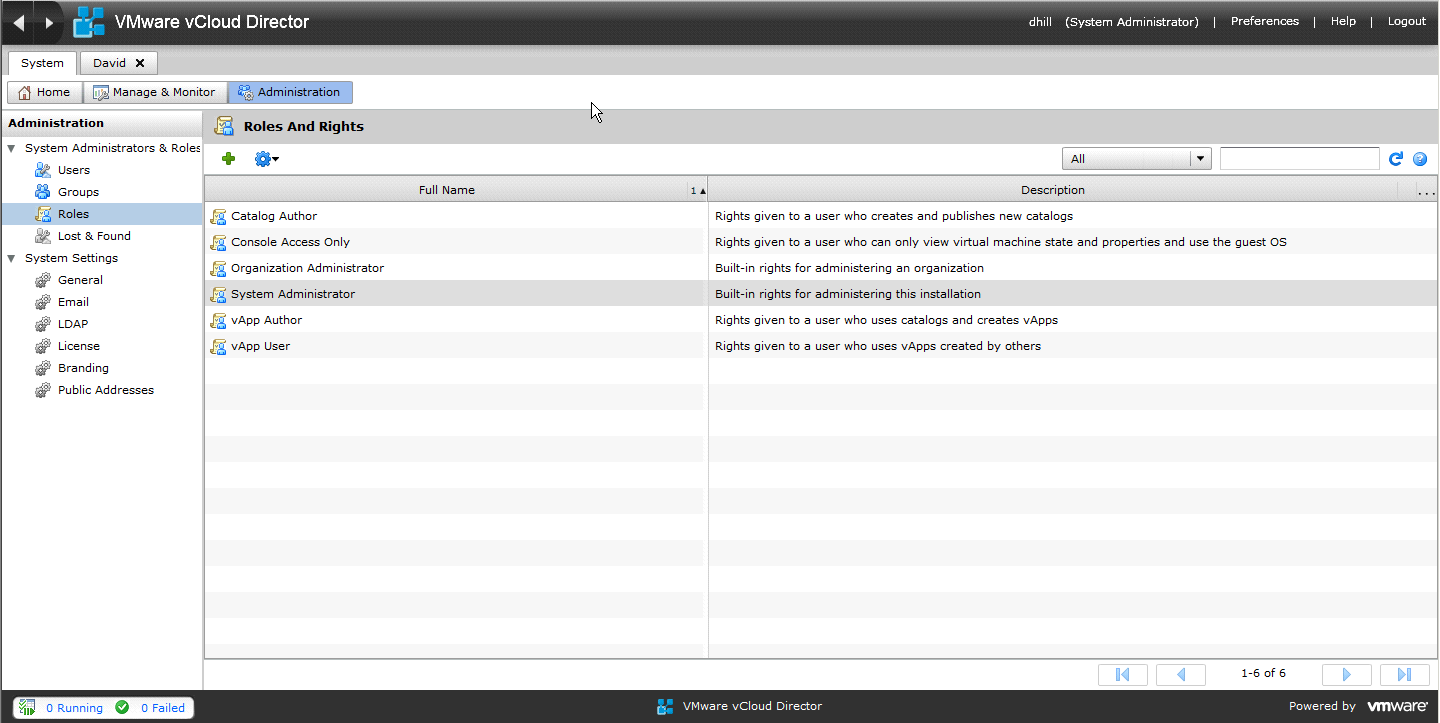Select the Lost & Found tree item
1440x723 pixels.
pos(94,236)
